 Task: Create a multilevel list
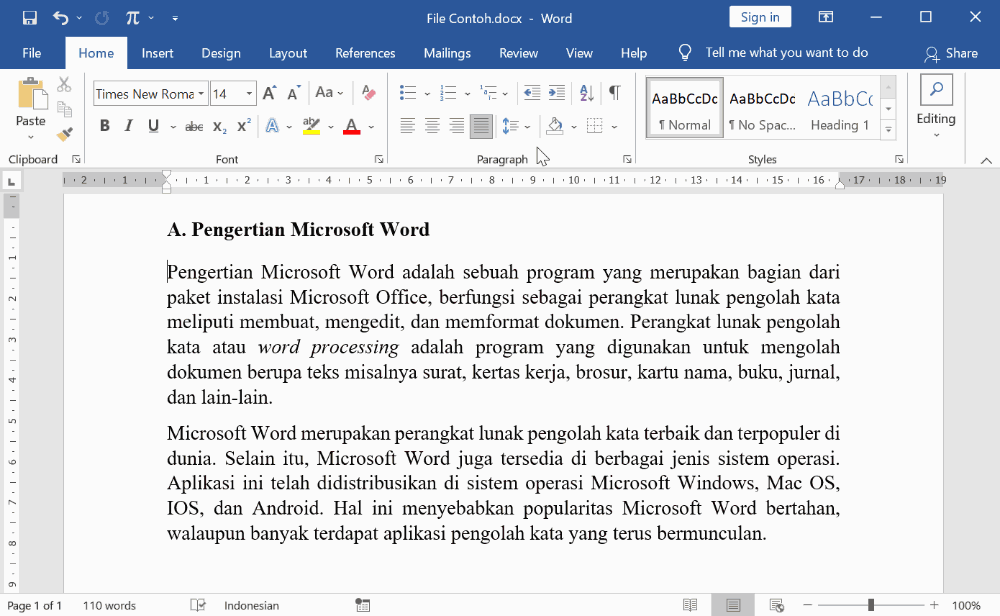tap(489, 93)
